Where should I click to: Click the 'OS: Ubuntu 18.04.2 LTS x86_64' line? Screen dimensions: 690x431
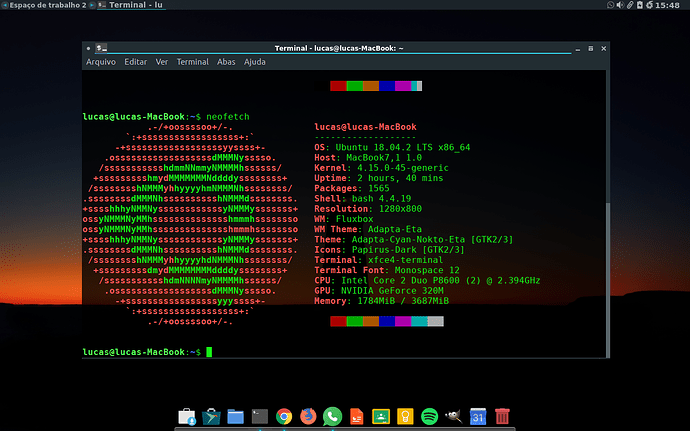tap(392, 147)
